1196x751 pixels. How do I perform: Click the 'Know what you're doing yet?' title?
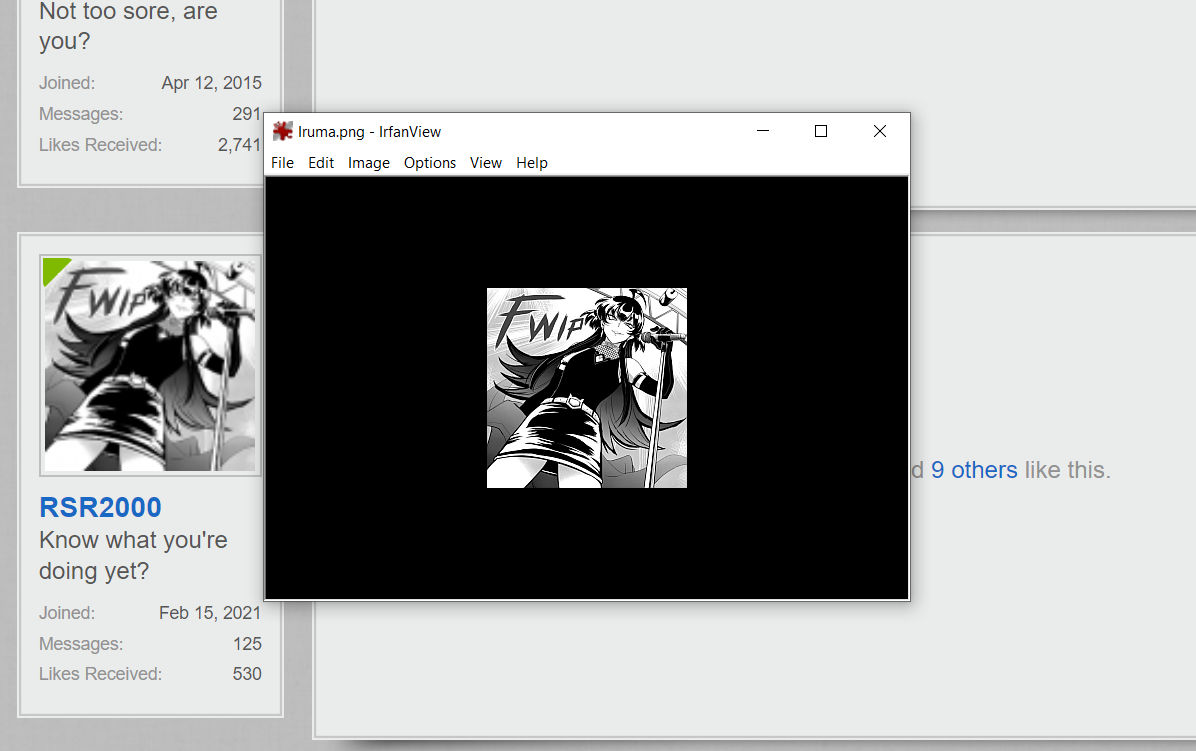click(133, 555)
